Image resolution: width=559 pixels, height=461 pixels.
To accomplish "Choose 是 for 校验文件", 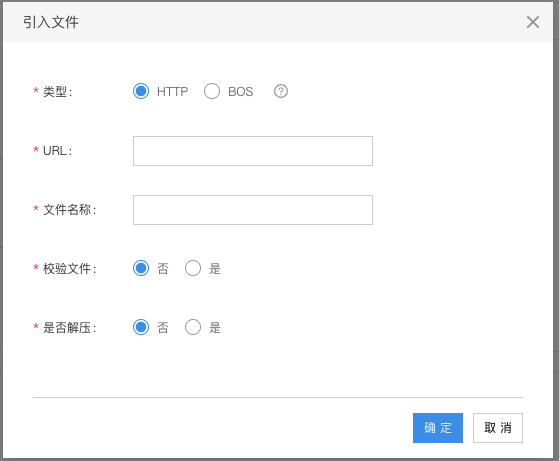I will pyautogui.click(x=193, y=268).
